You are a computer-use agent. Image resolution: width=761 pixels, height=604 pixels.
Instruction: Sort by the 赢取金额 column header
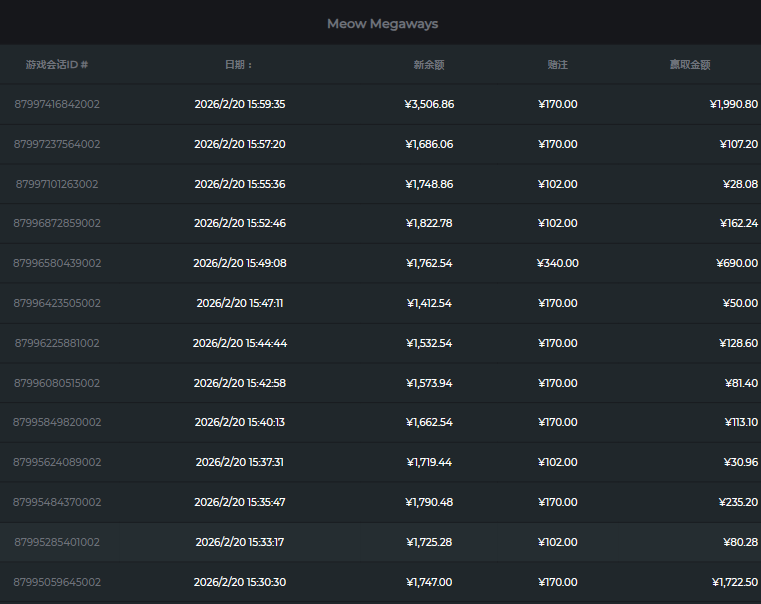point(690,65)
